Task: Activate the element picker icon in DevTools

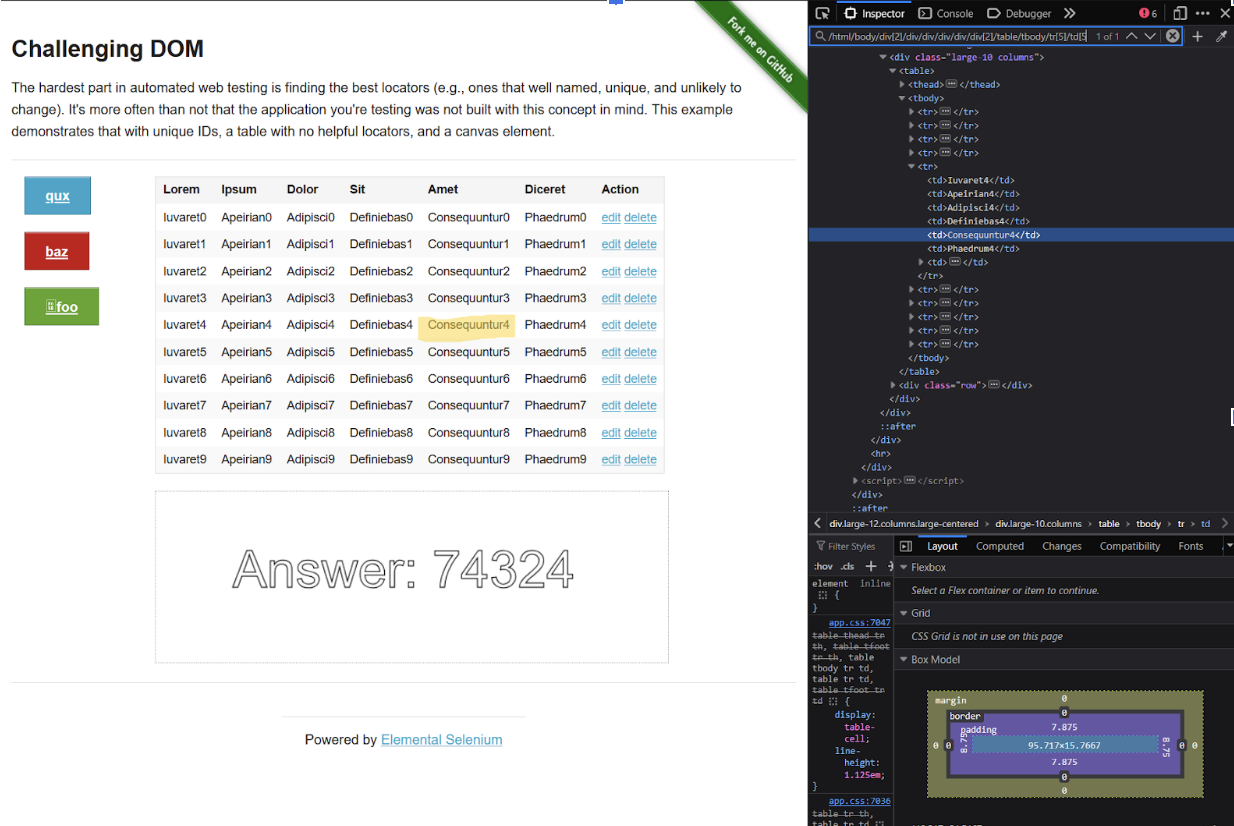Action: pos(822,13)
